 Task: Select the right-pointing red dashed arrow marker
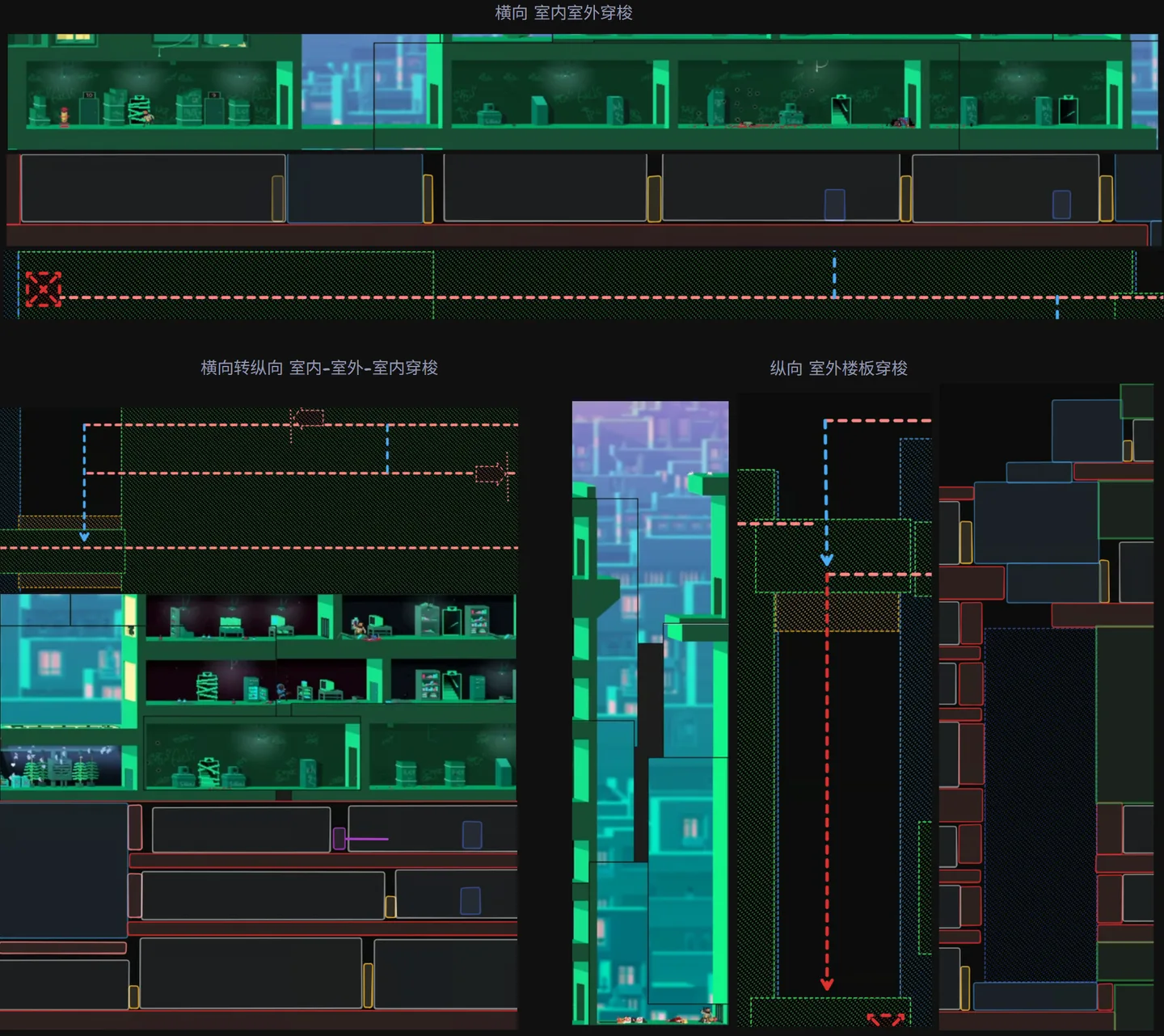491,474
